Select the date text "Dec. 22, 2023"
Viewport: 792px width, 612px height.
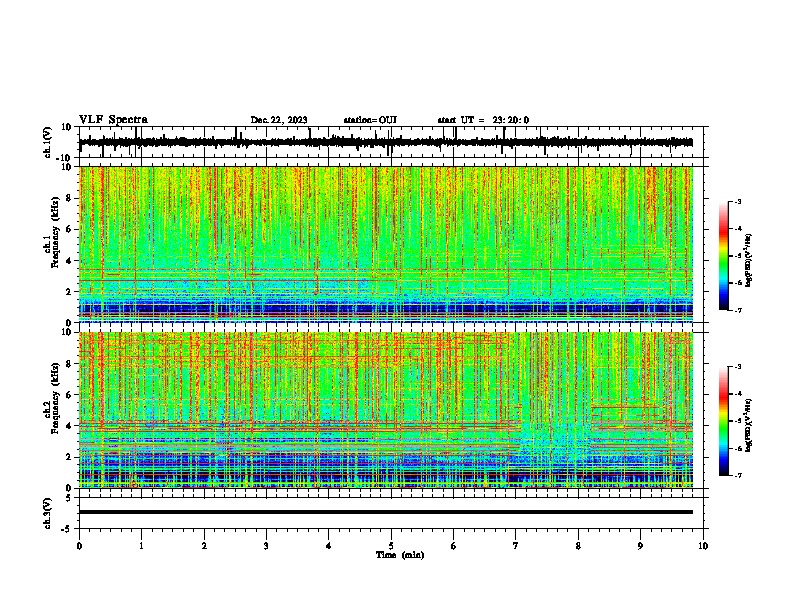279,120
